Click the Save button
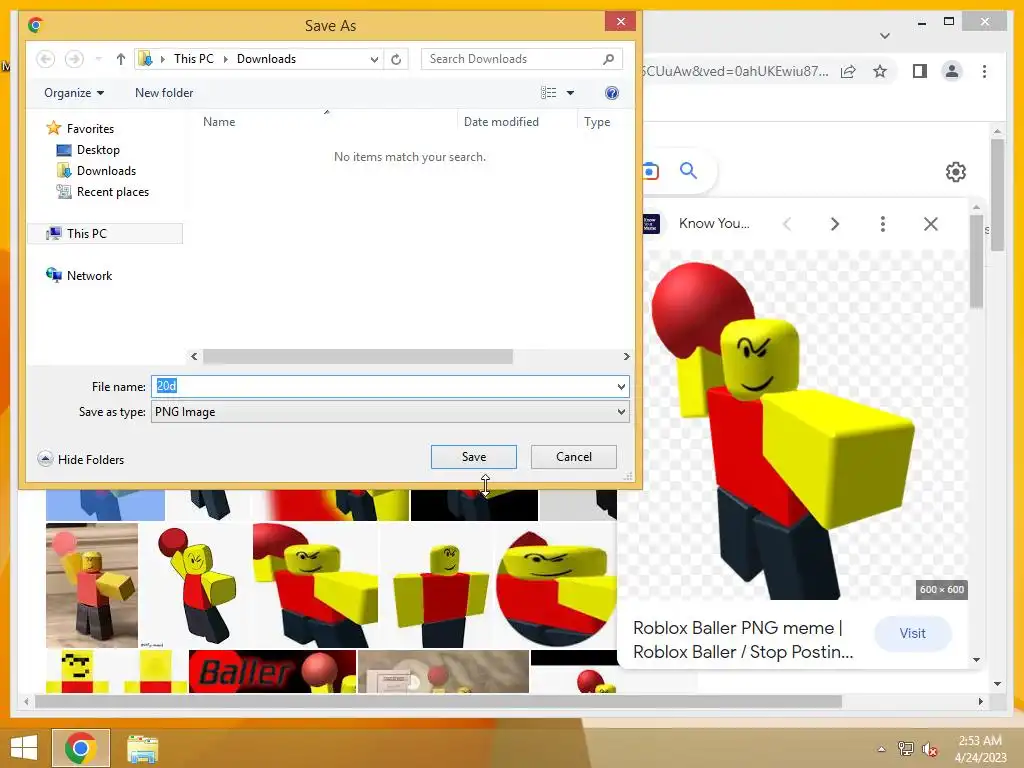Image resolution: width=1024 pixels, height=768 pixels. pos(473,456)
